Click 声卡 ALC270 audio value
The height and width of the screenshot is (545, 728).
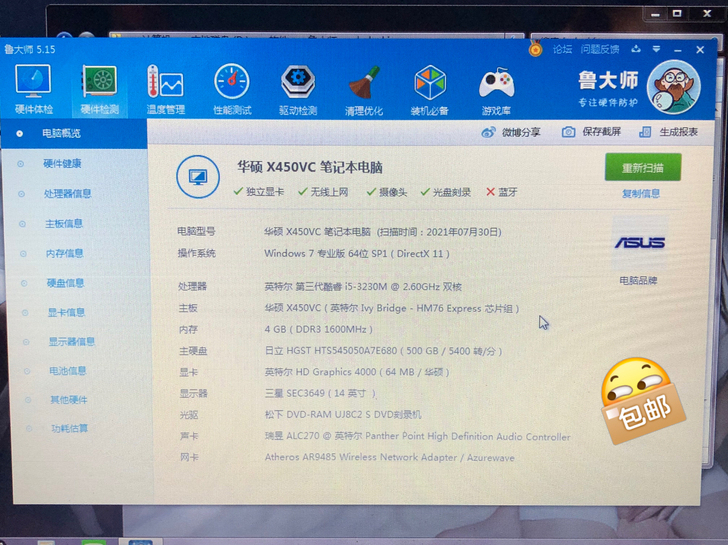pyautogui.click(x=417, y=436)
